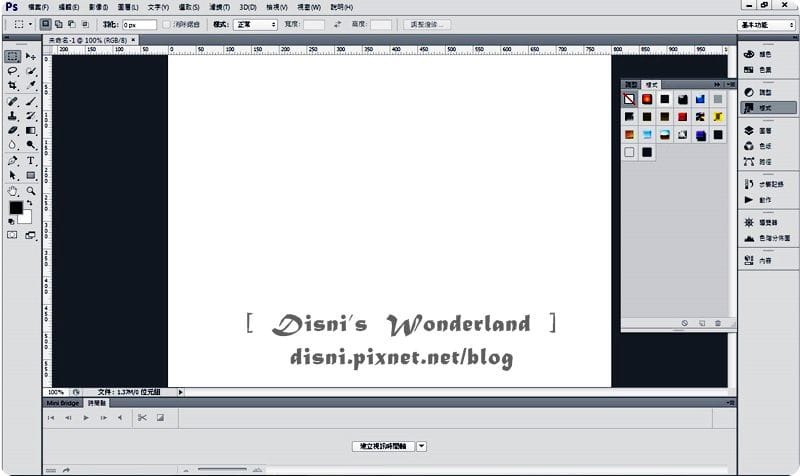
Task: Select the Lasso tool
Action: 13,71
